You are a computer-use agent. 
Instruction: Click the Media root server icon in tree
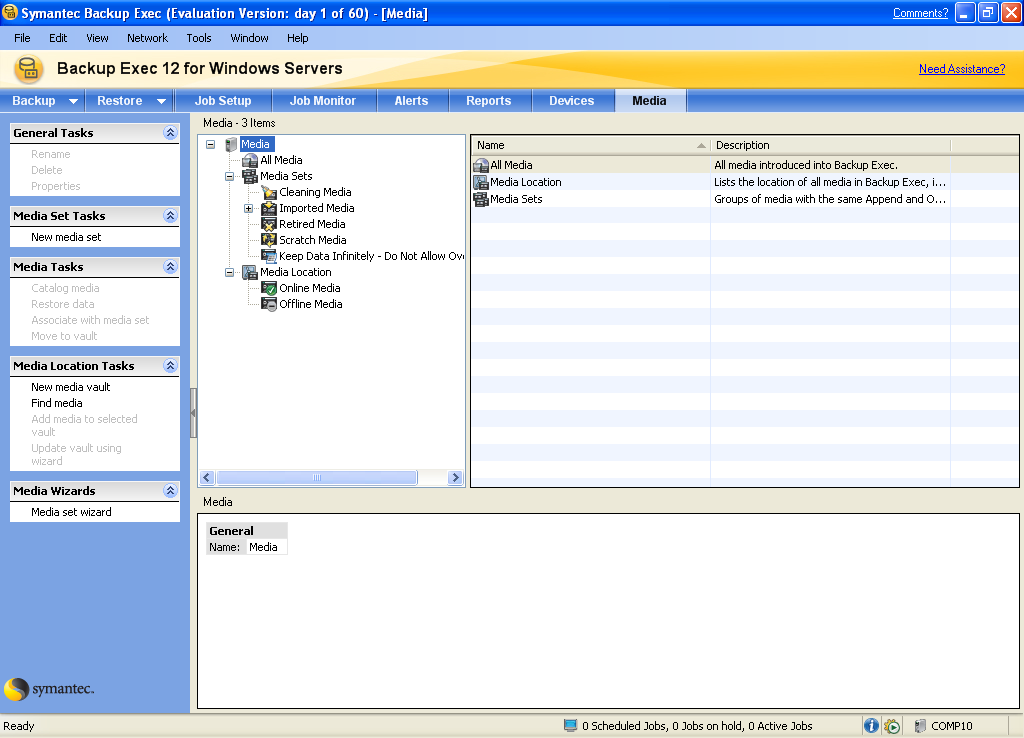click(x=231, y=144)
